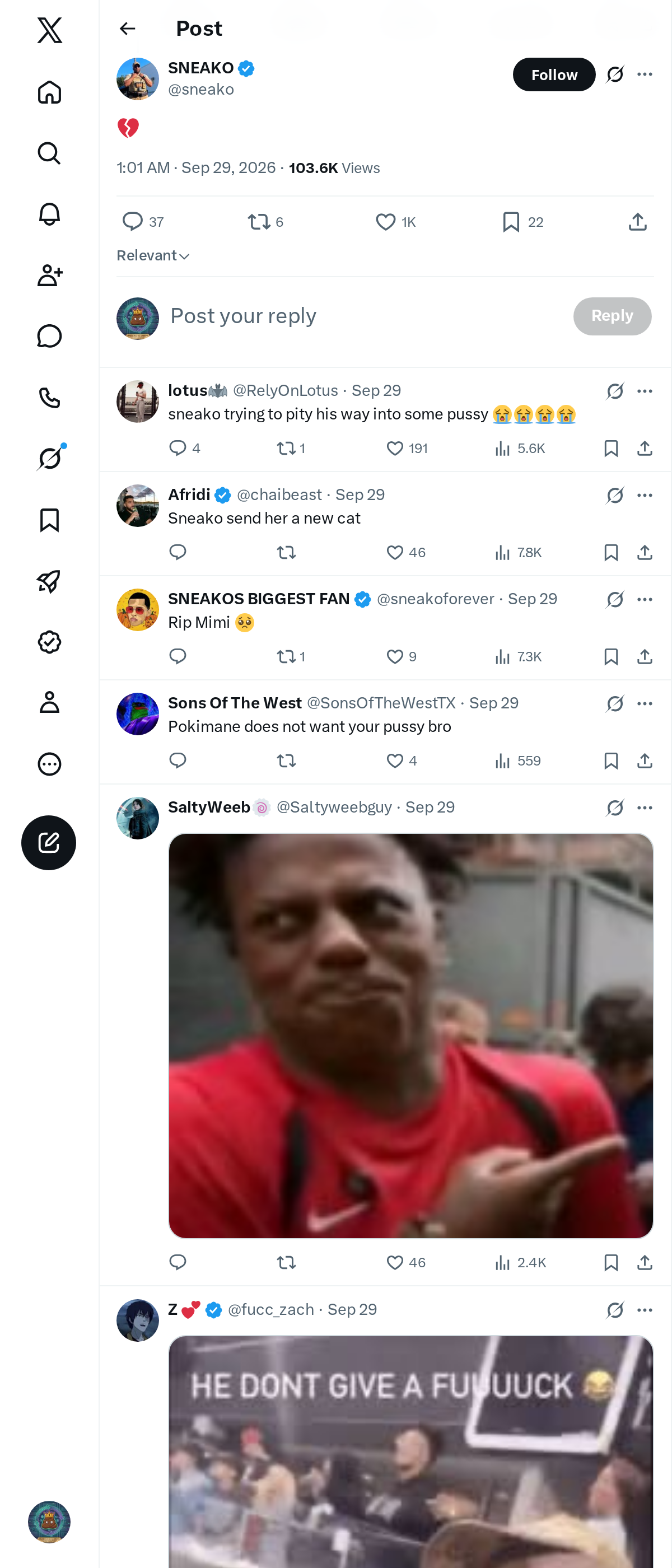Open Grok from the left sidebar
Image resolution: width=672 pixels, height=1568 pixels.
[49, 458]
